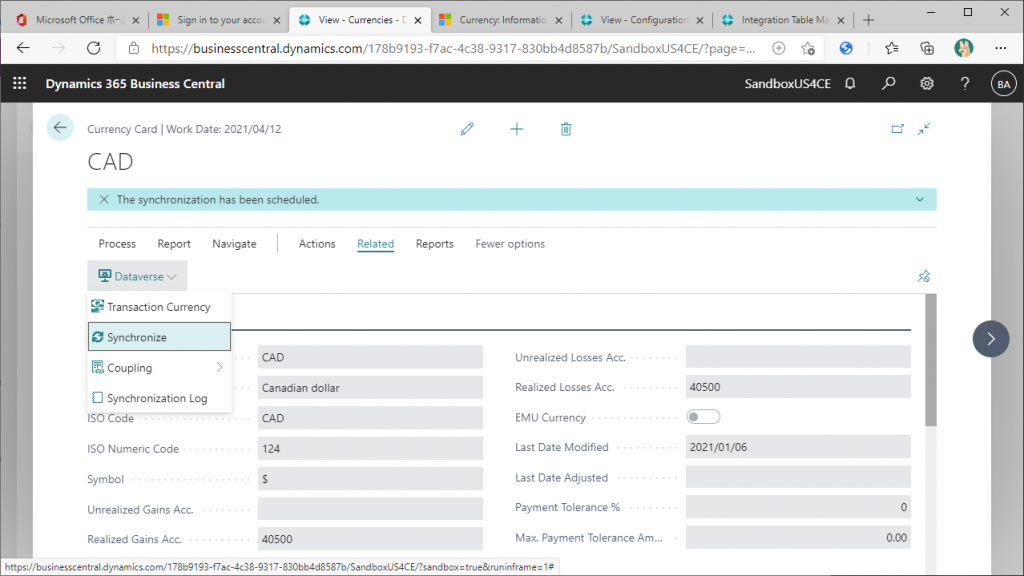The height and width of the screenshot is (576, 1024).
Task: Open the browser settings and more menu
Action: (1000, 48)
